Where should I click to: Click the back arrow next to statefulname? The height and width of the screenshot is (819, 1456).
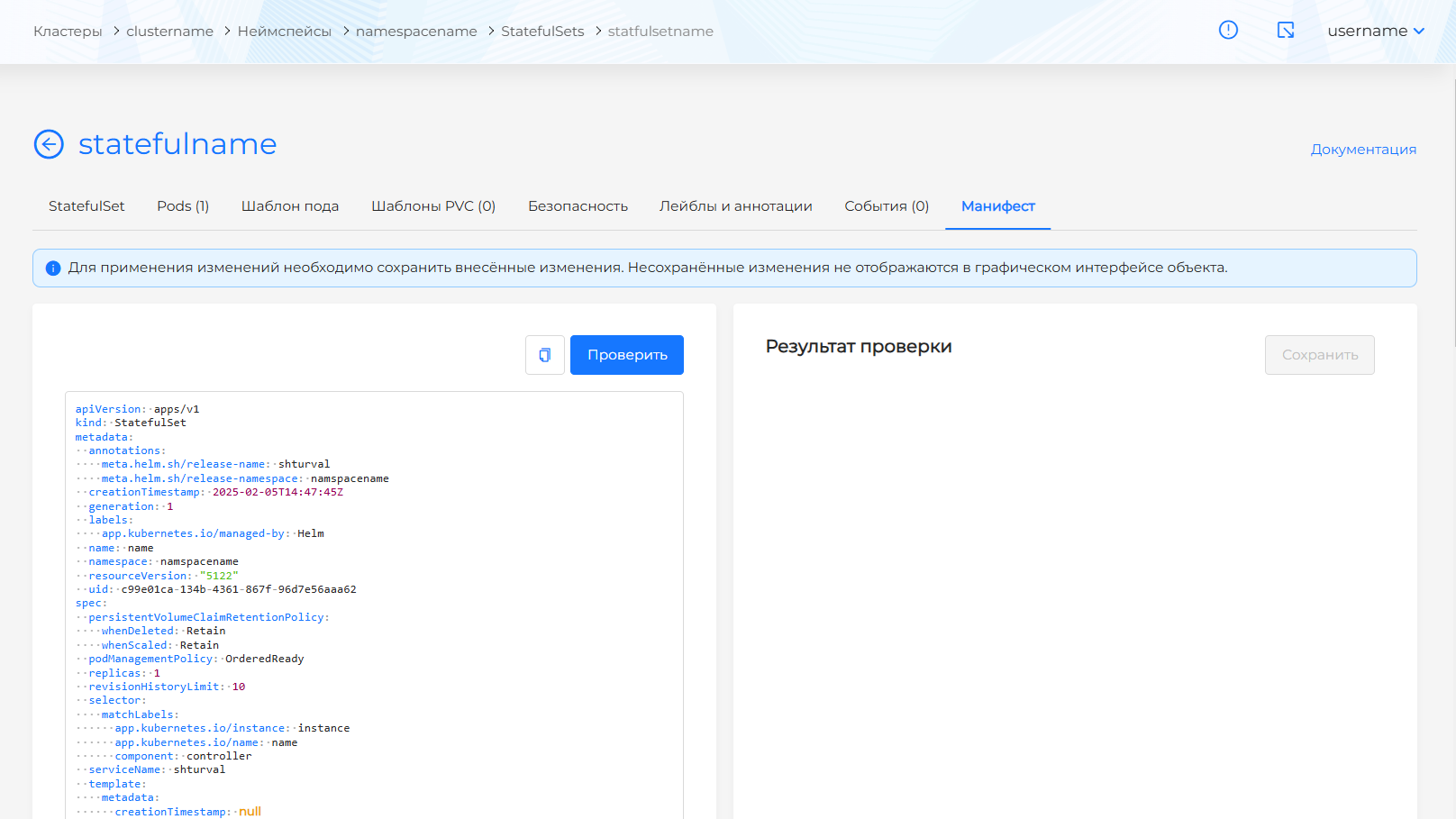(49, 144)
